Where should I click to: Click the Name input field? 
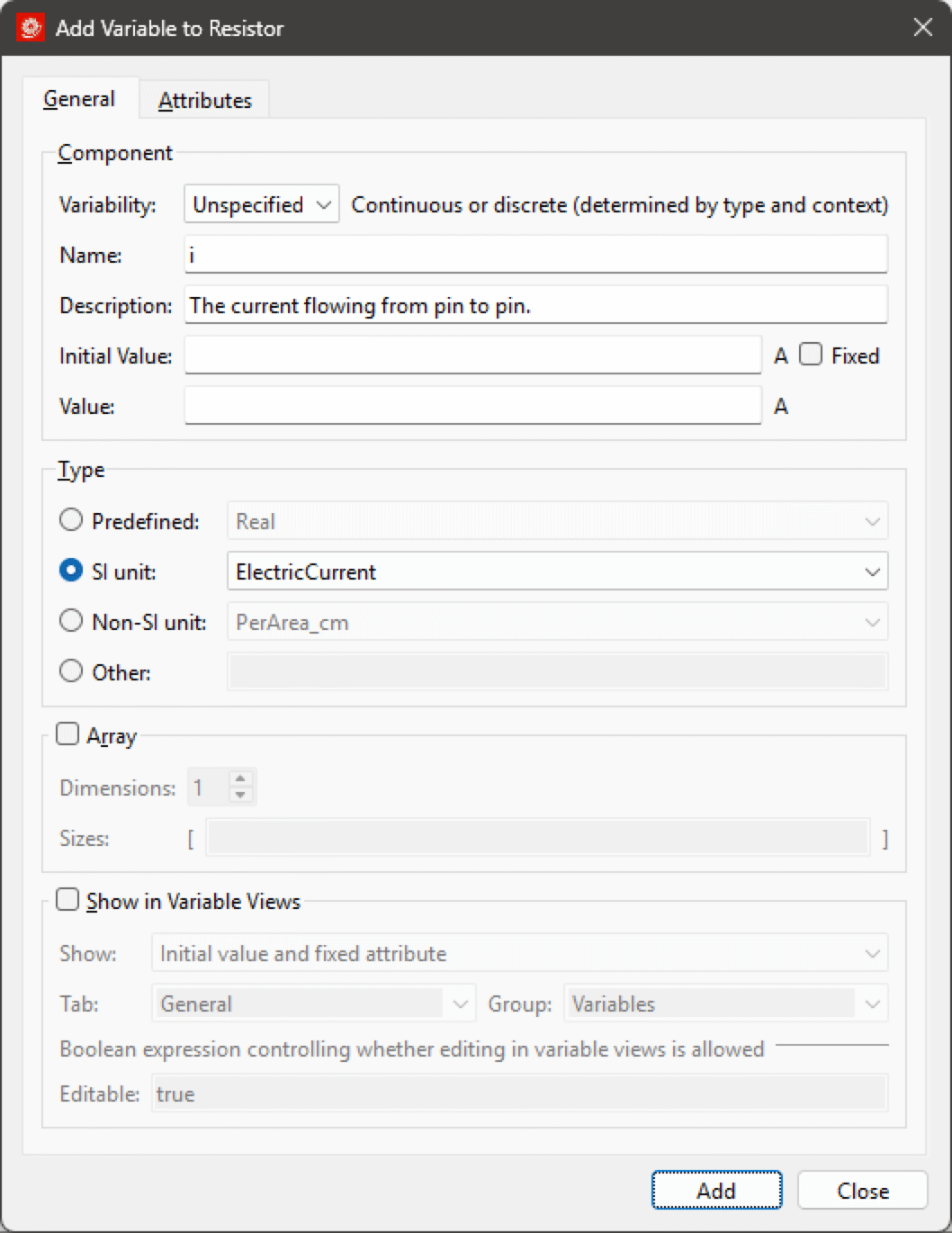tap(536, 255)
